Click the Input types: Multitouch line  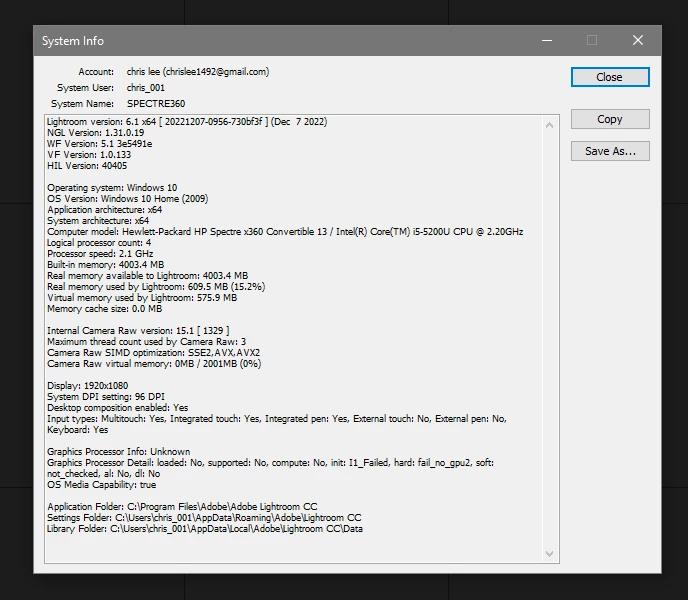coord(277,418)
